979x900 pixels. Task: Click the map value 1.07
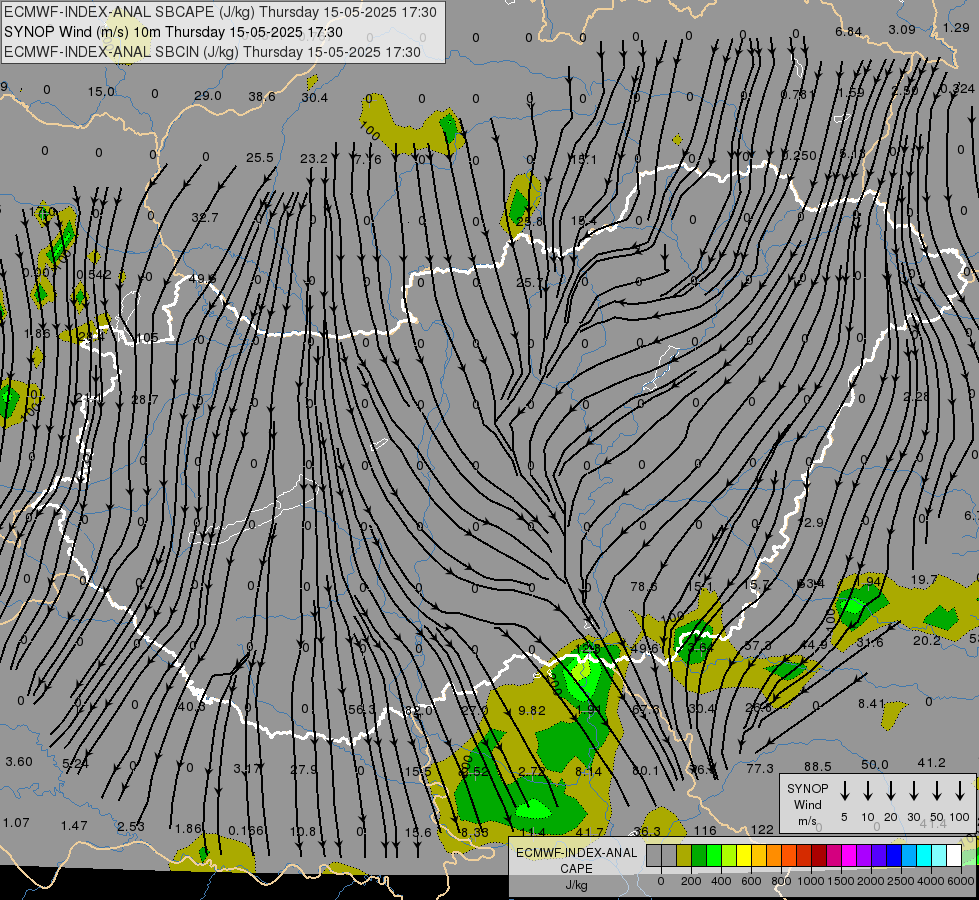[16, 823]
